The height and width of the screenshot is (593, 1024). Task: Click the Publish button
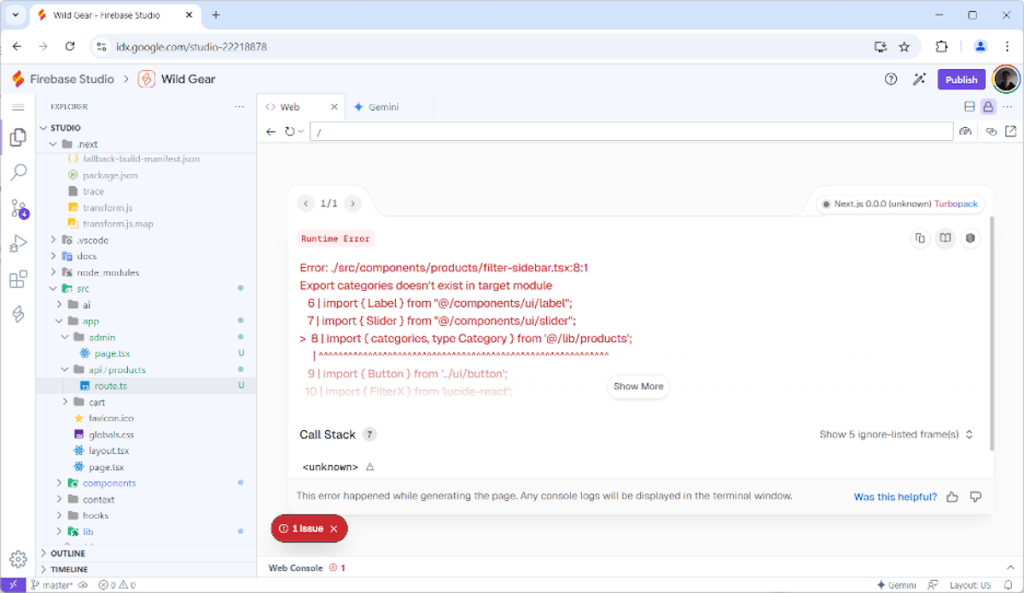(960, 79)
